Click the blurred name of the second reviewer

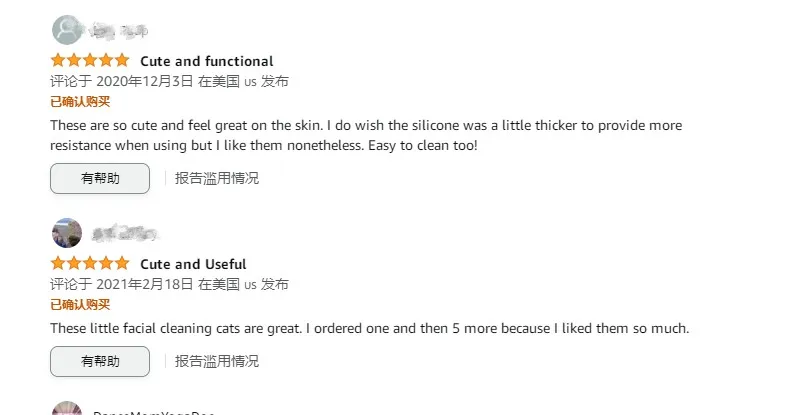click(125, 234)
